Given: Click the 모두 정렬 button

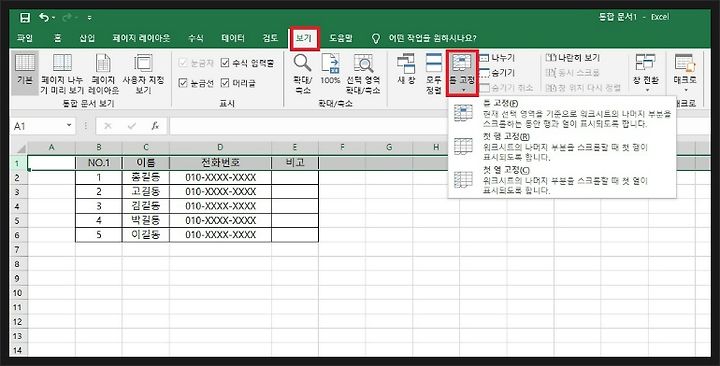Looking at the screenshot, I should point(433,73).
